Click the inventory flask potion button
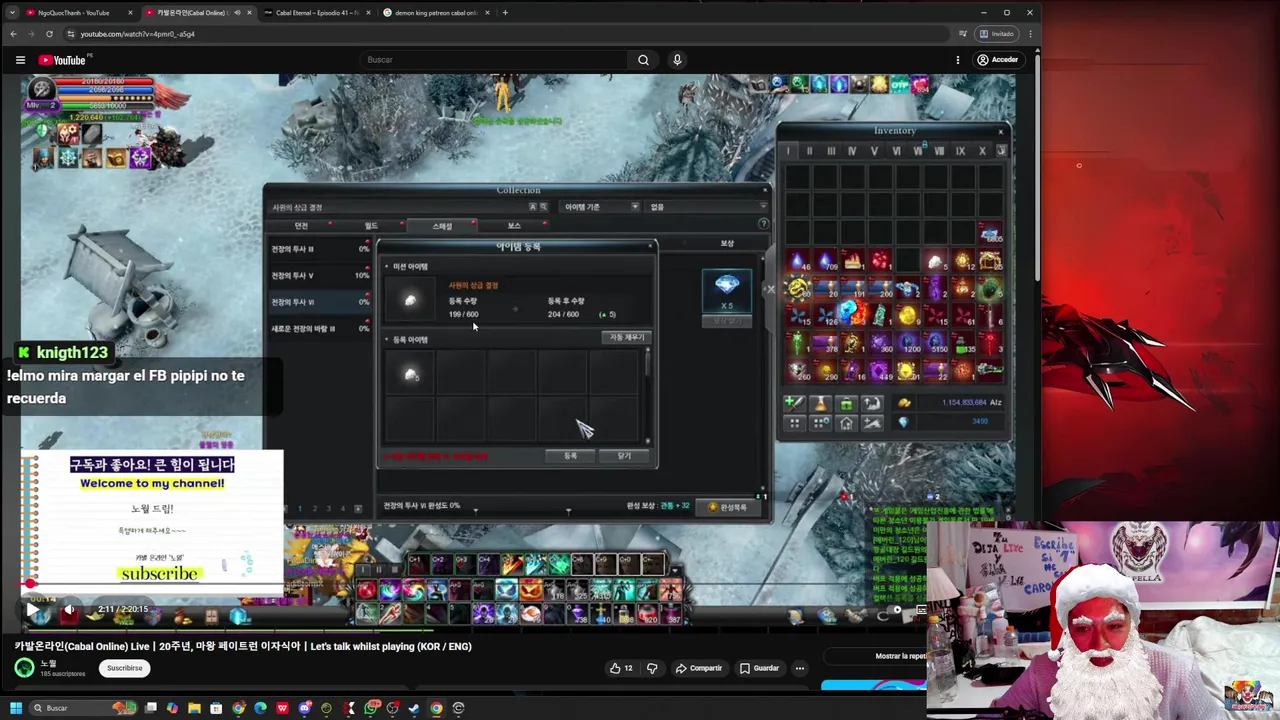1280x720 pixels. click(x=820, y=403)
